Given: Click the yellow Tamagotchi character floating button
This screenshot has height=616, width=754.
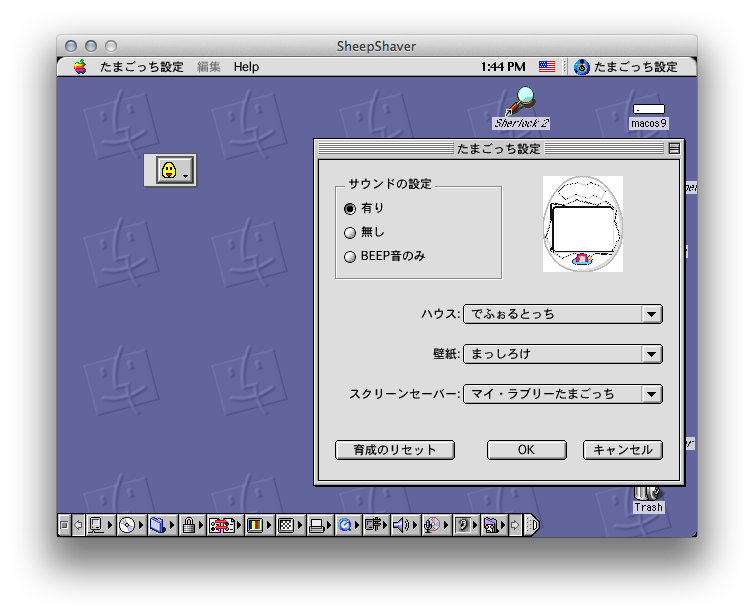Looking at the screenshot, I should [x=170, y=171].
